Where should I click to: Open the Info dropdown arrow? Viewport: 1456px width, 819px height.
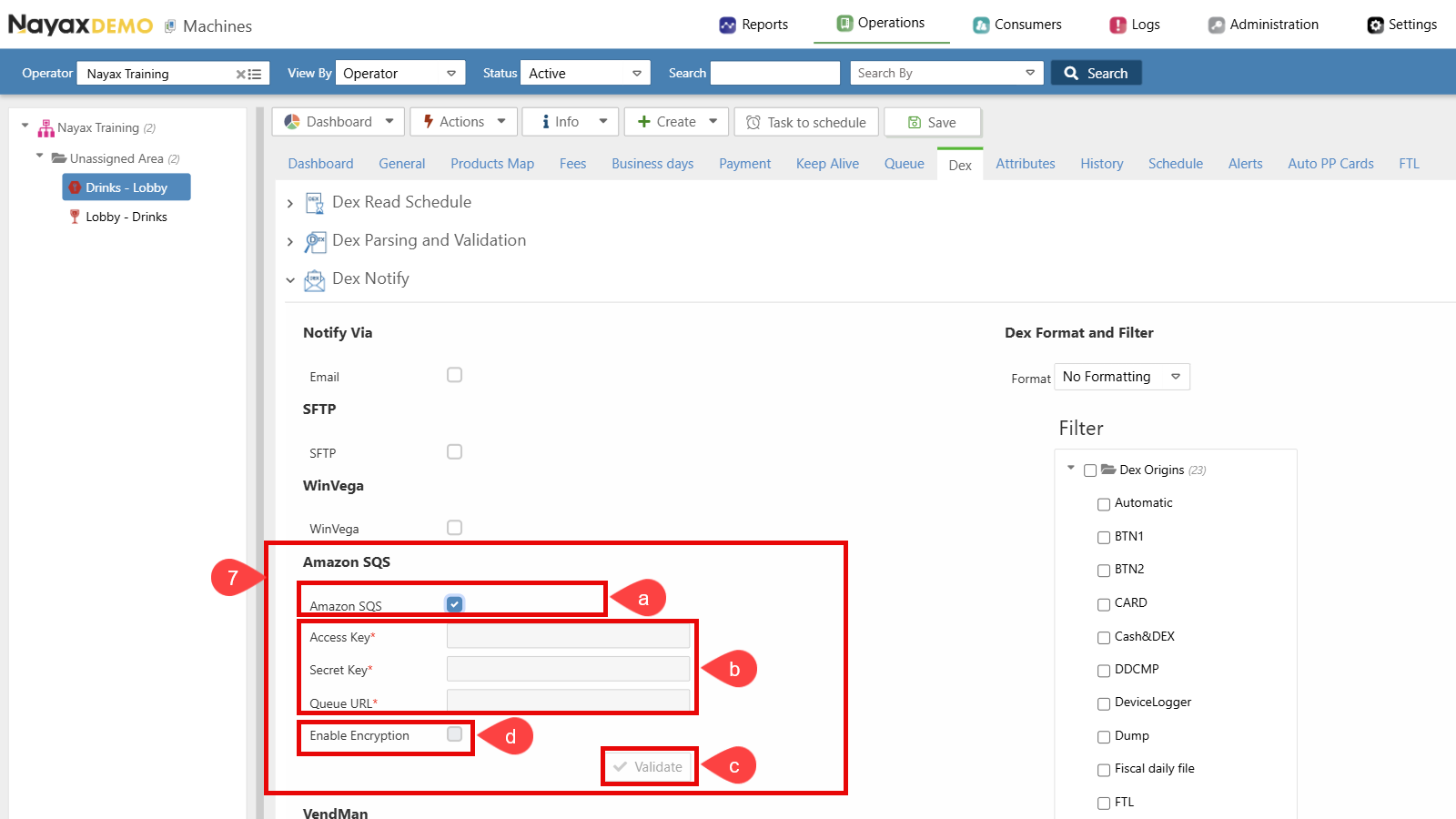tap(603, 121)
